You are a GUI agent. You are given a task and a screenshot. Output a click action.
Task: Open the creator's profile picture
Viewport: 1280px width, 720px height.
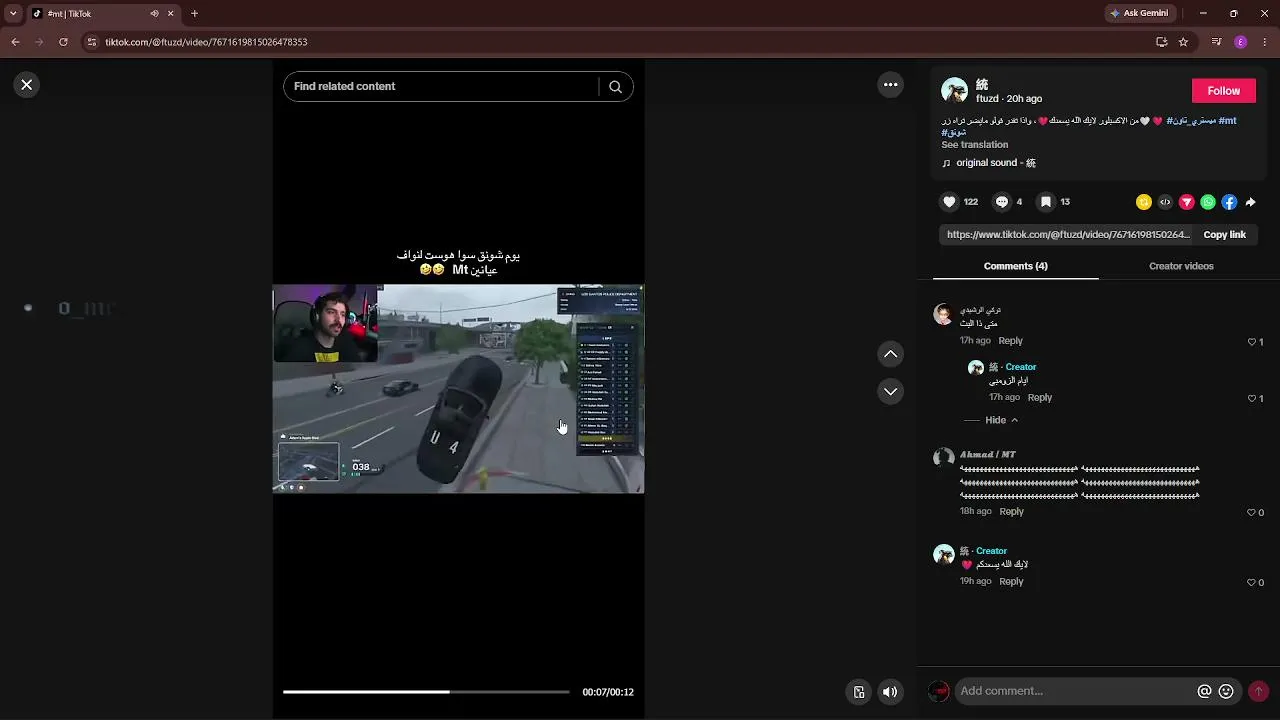coord(954,90)
